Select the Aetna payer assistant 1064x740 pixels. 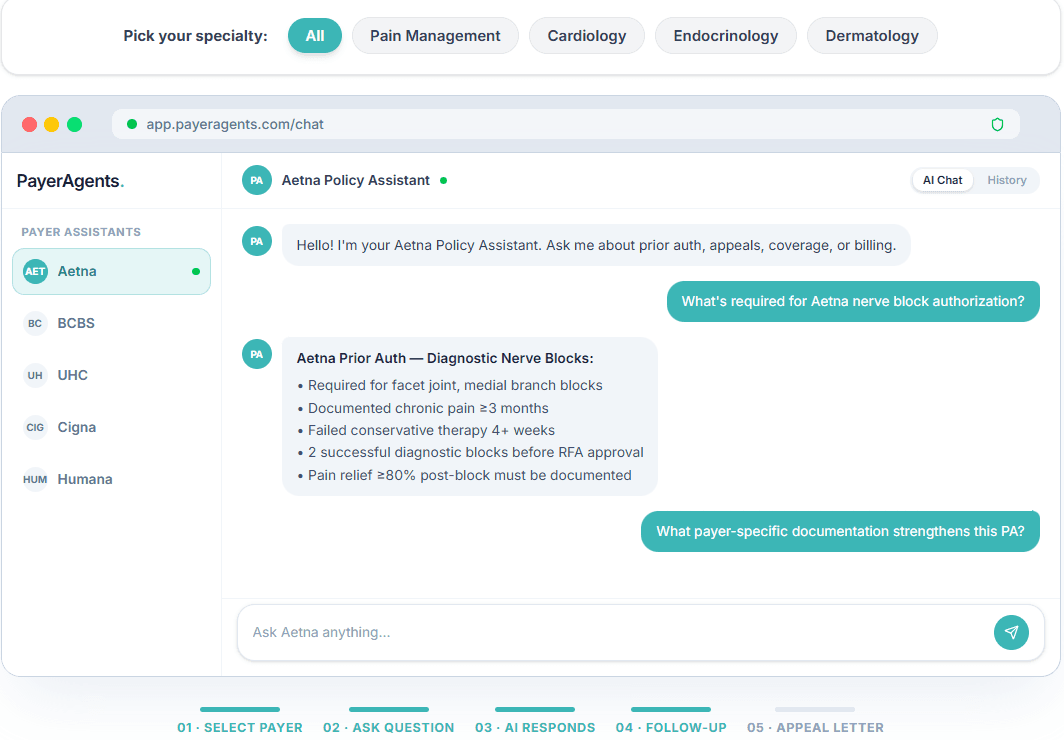pos(111,271)
